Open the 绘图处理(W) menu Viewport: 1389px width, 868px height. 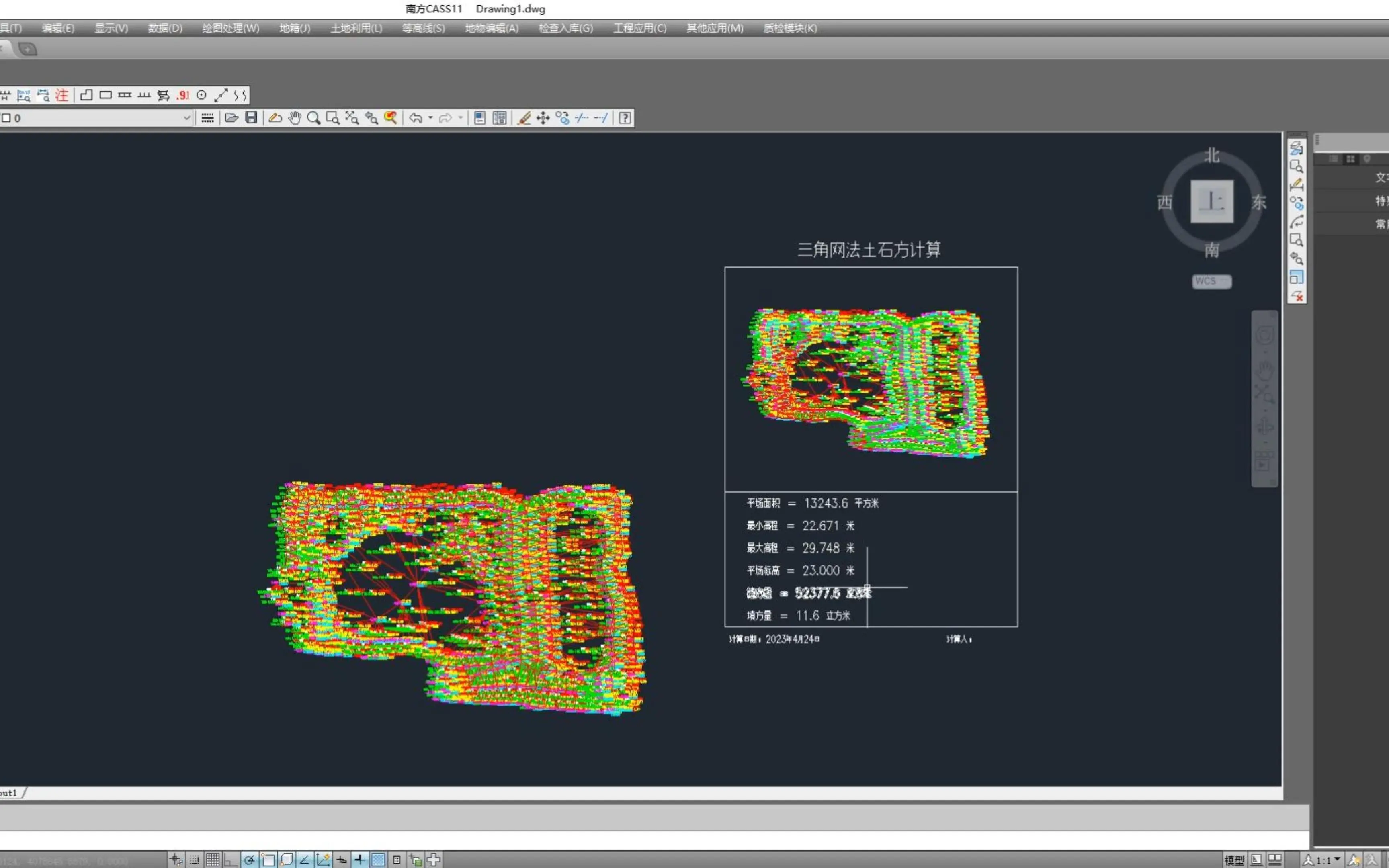click(x=231, y=28)
